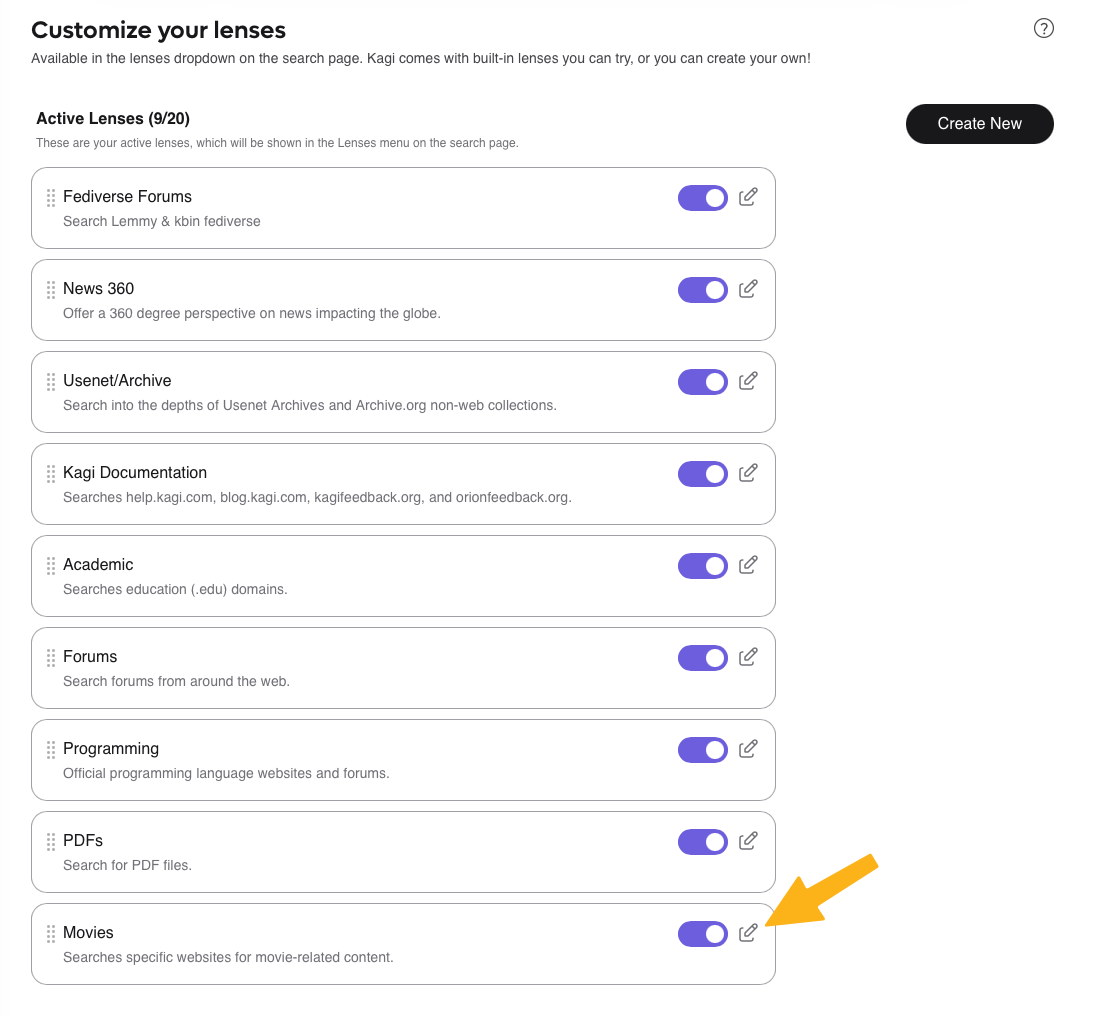Click the Create New button
1093x1016 pixels.
pos(979,124)
